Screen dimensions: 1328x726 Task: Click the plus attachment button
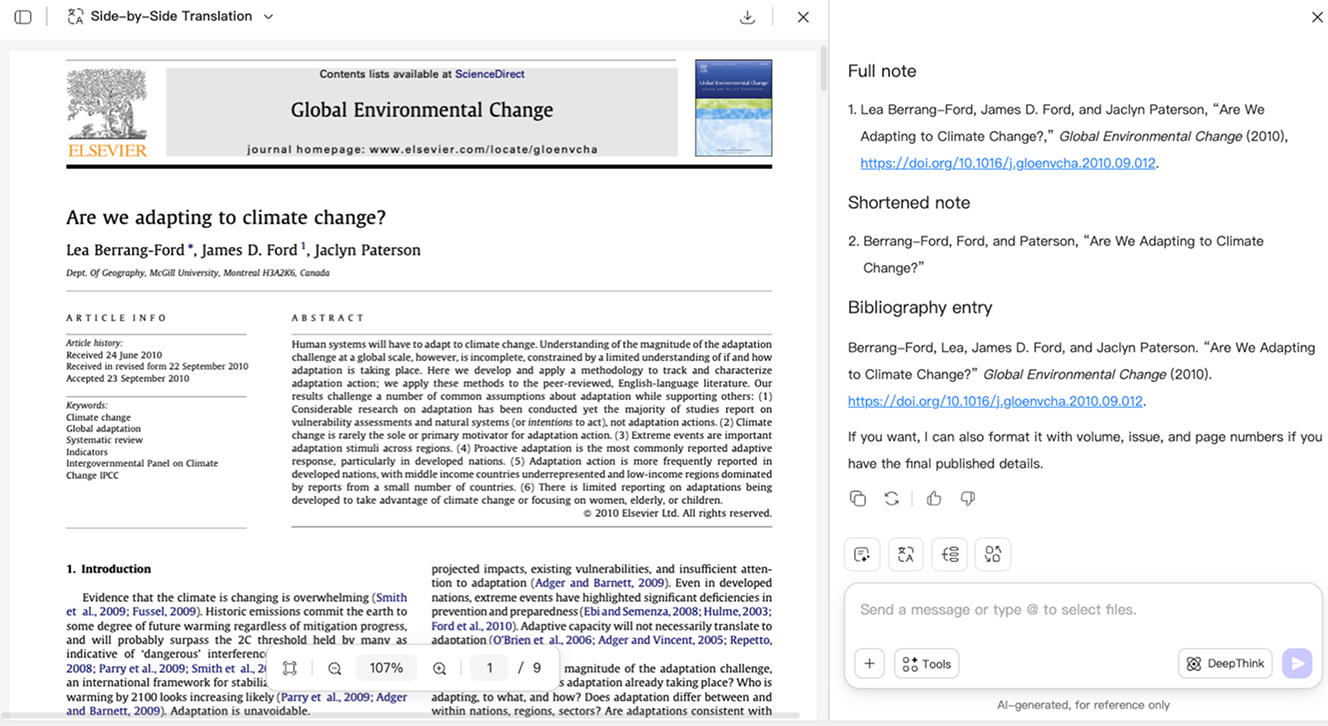(869, 663)
